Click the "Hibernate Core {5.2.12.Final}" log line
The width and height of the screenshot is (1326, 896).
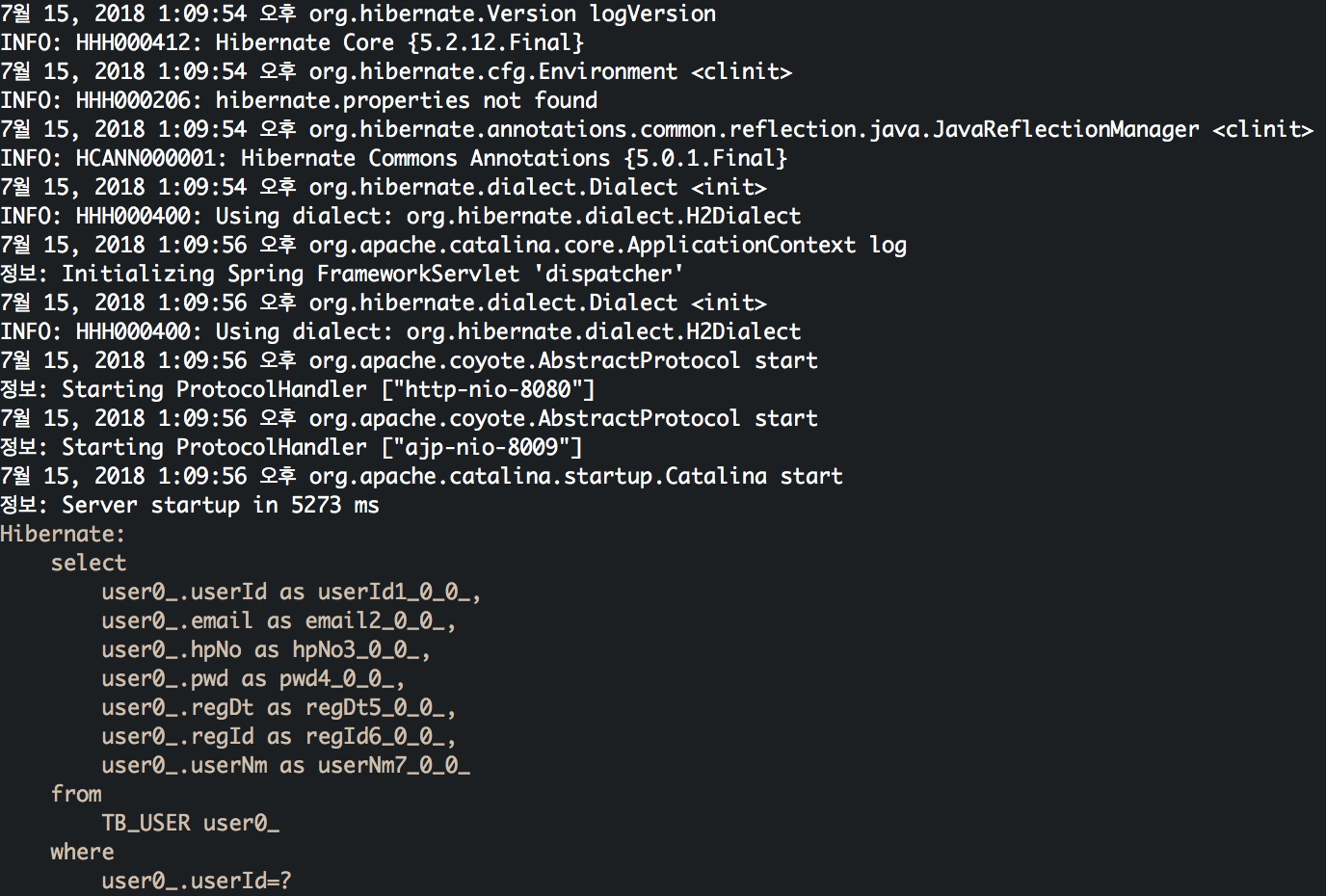(399, 43)
